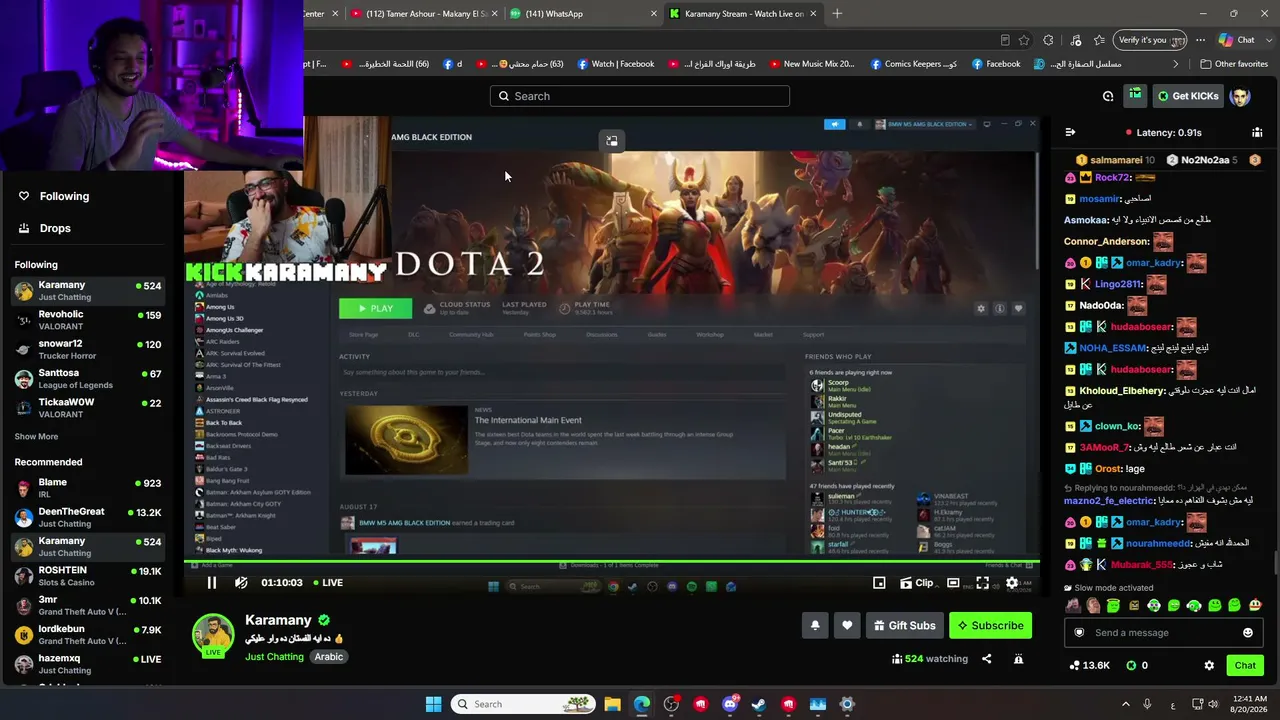Viewport: 1280px width, 720px height.
Task: Share the stream using the share icon
Action: pyautogui.click(x=987, y=659)
